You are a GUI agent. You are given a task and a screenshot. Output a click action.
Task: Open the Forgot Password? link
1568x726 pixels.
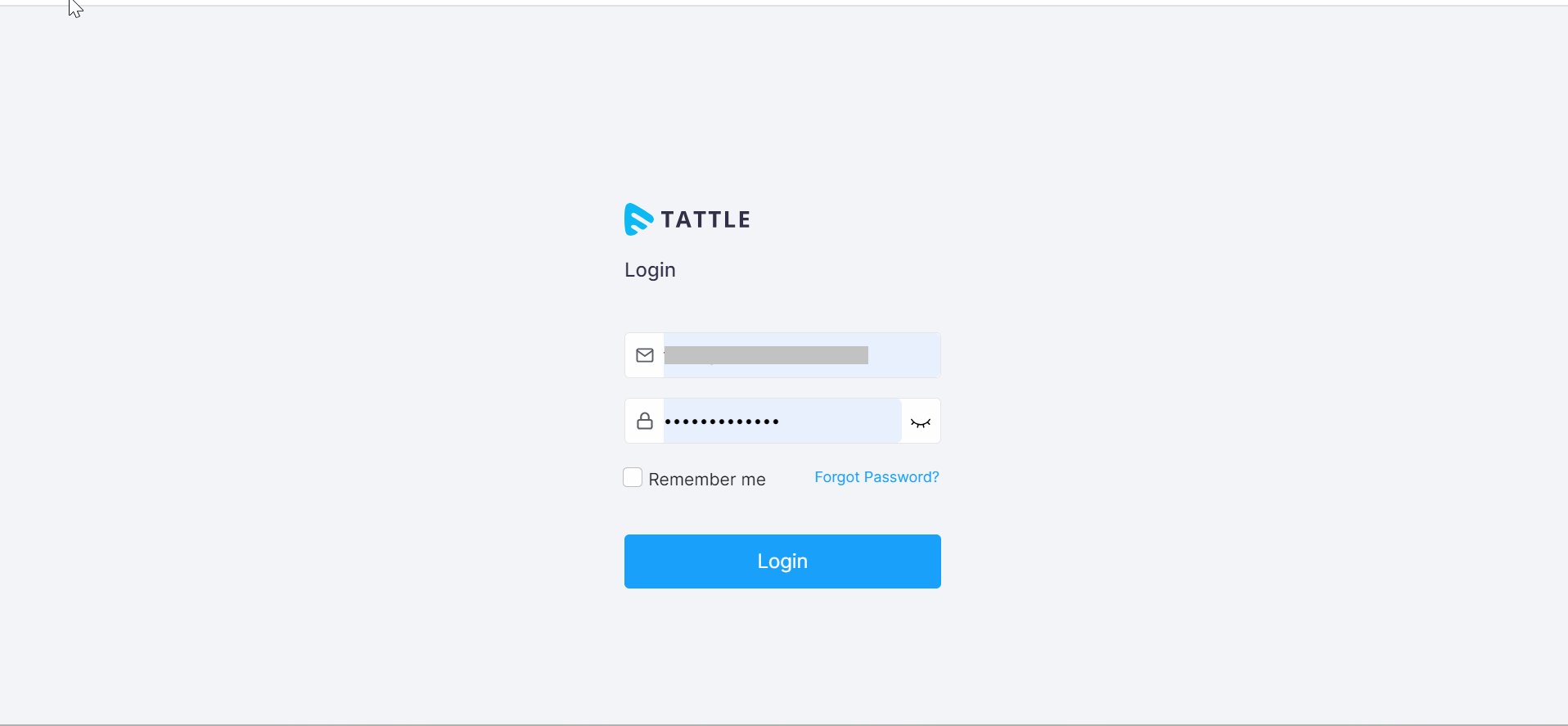coord(876,477)
